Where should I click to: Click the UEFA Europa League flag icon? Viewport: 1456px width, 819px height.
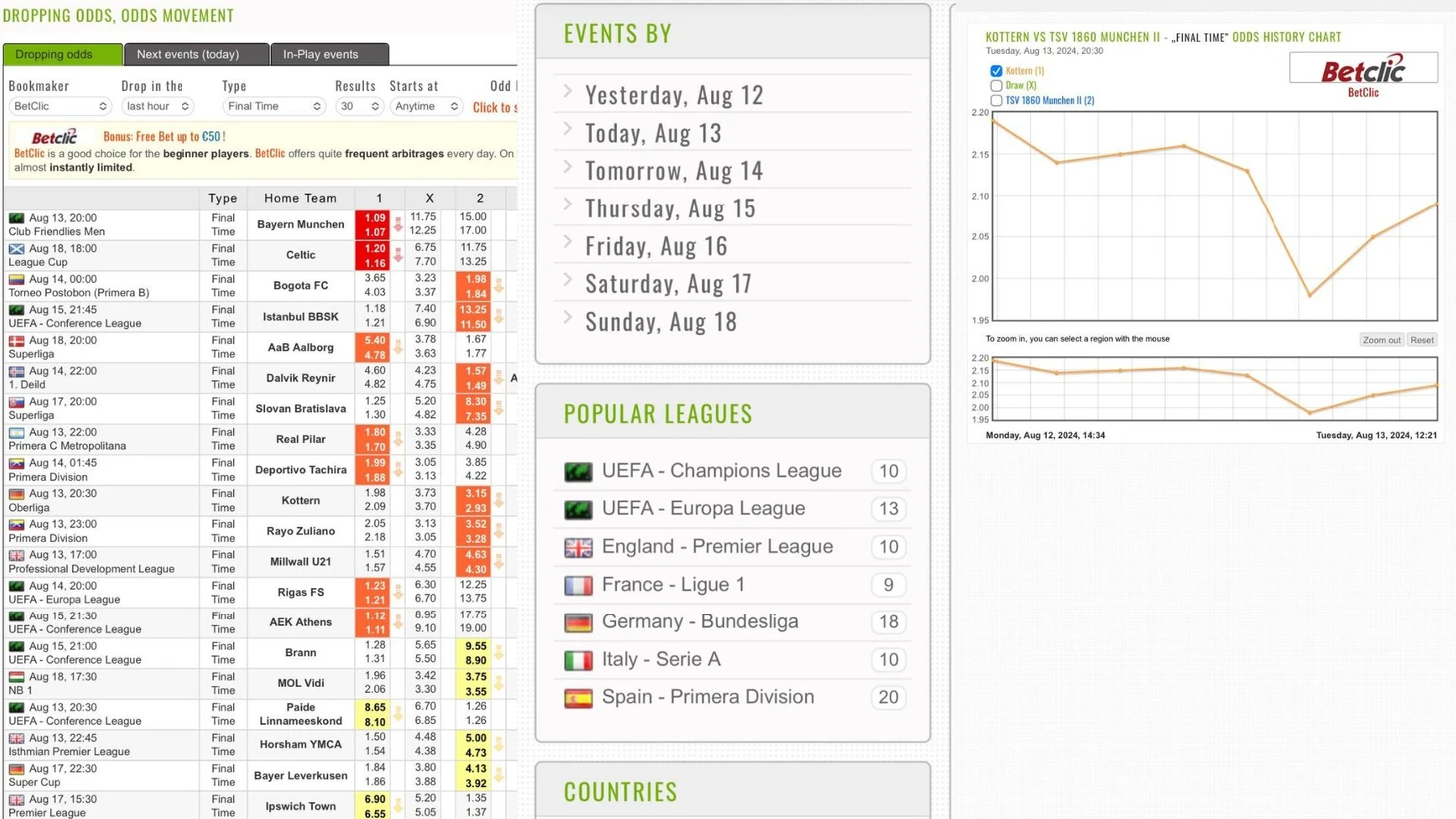578,510
